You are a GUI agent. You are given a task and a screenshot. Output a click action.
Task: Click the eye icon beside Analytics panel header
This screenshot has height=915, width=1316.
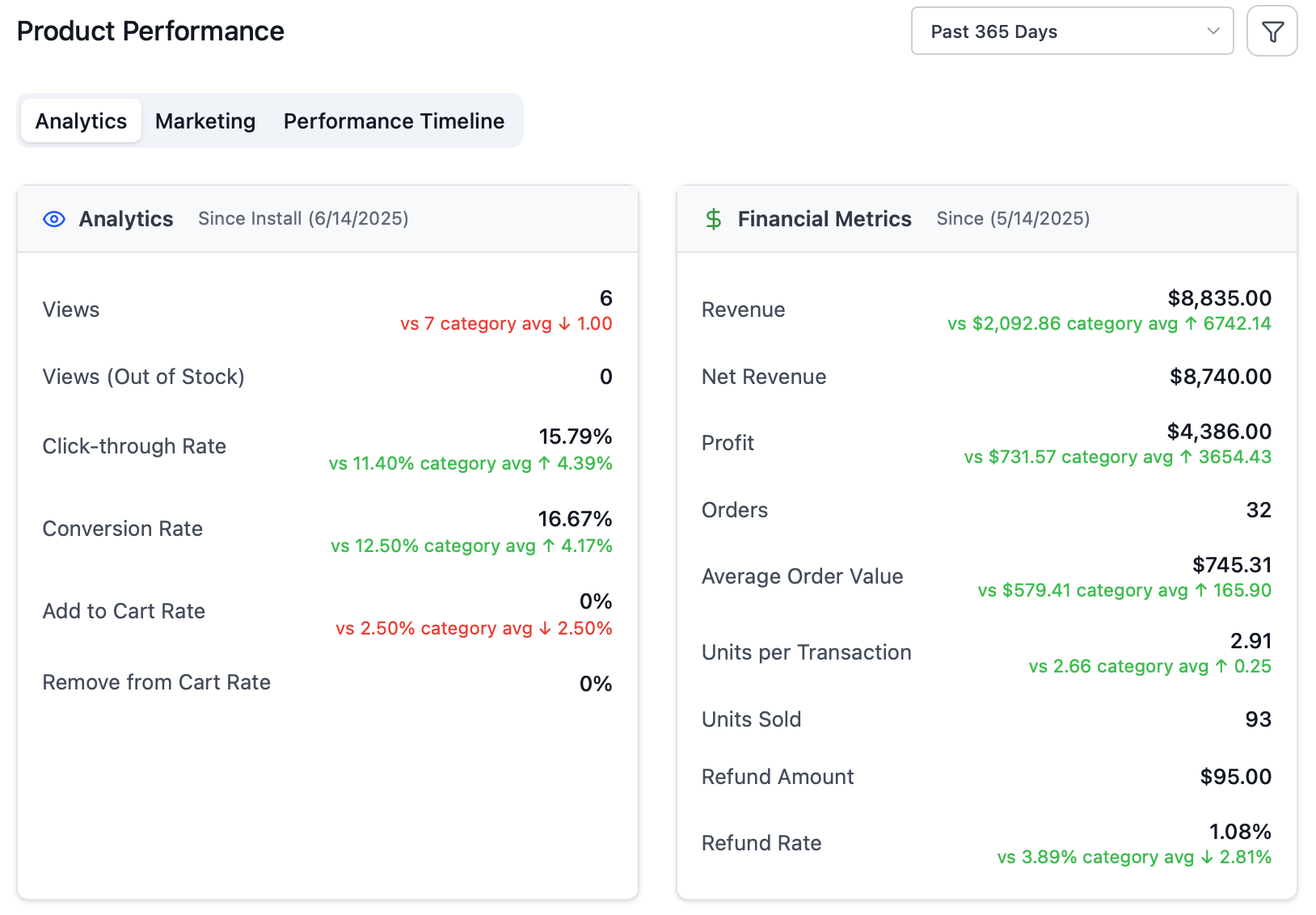53,218
